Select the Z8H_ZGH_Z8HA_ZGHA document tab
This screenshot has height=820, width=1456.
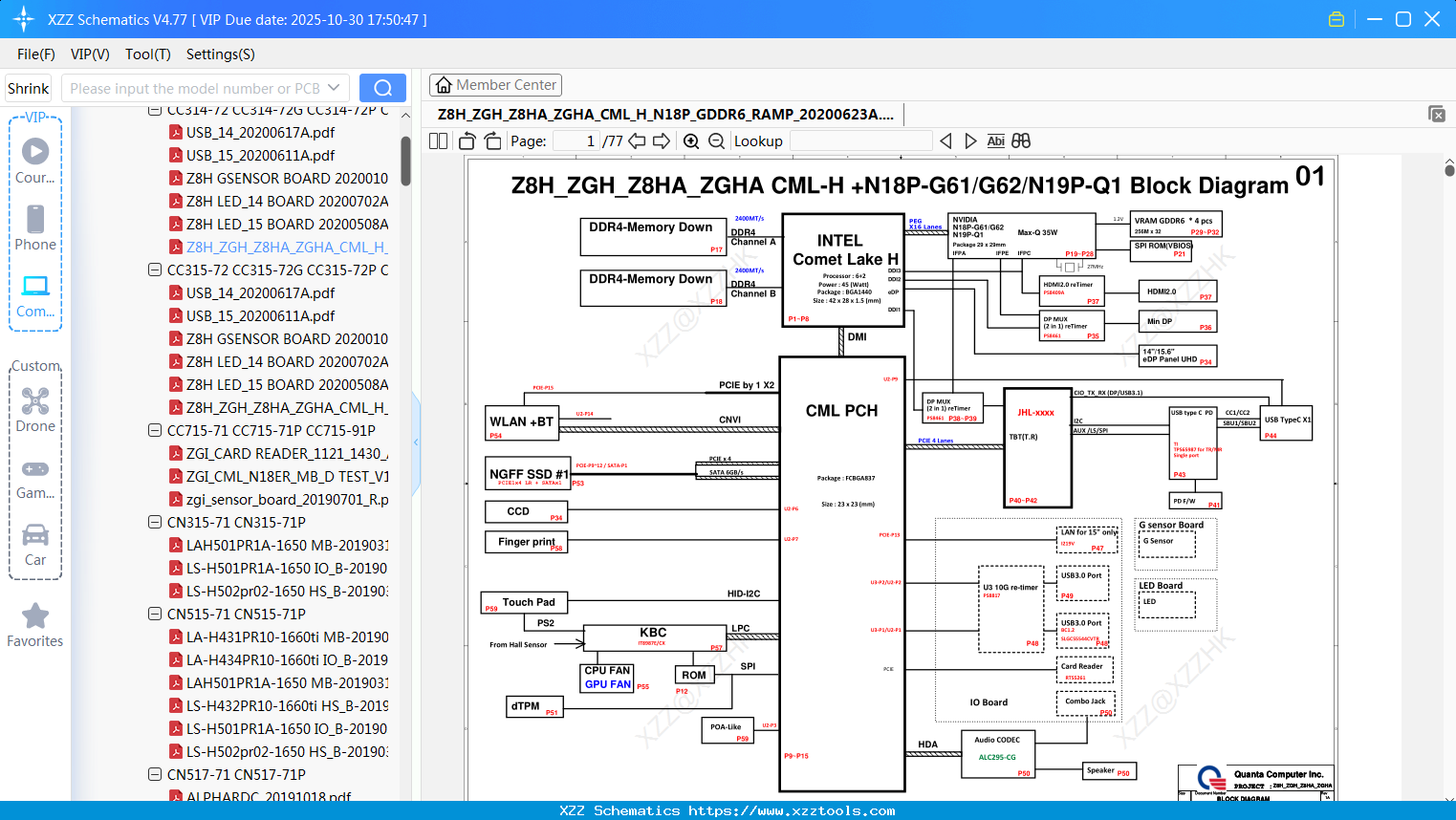665,115
